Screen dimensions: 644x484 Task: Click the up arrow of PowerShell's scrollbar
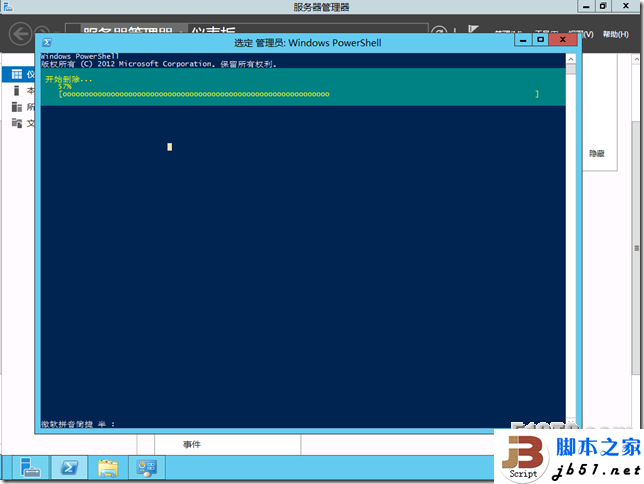coord(571,59)
